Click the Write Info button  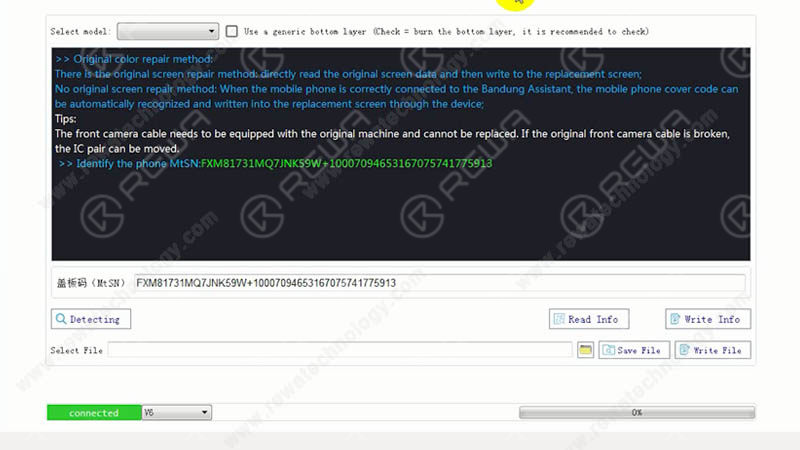(x=708, y=319)
